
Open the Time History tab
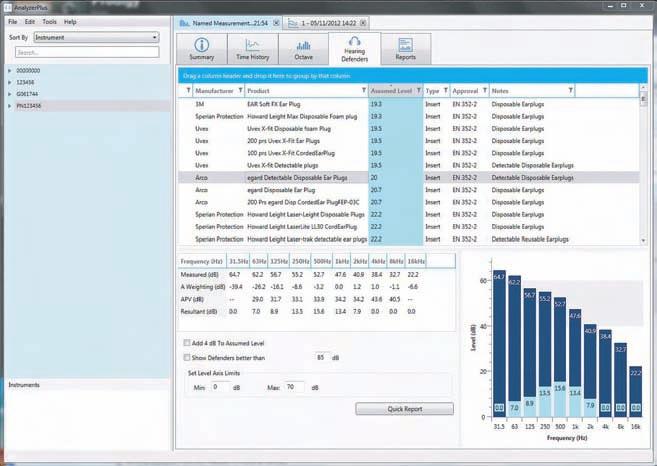(253, 49)
